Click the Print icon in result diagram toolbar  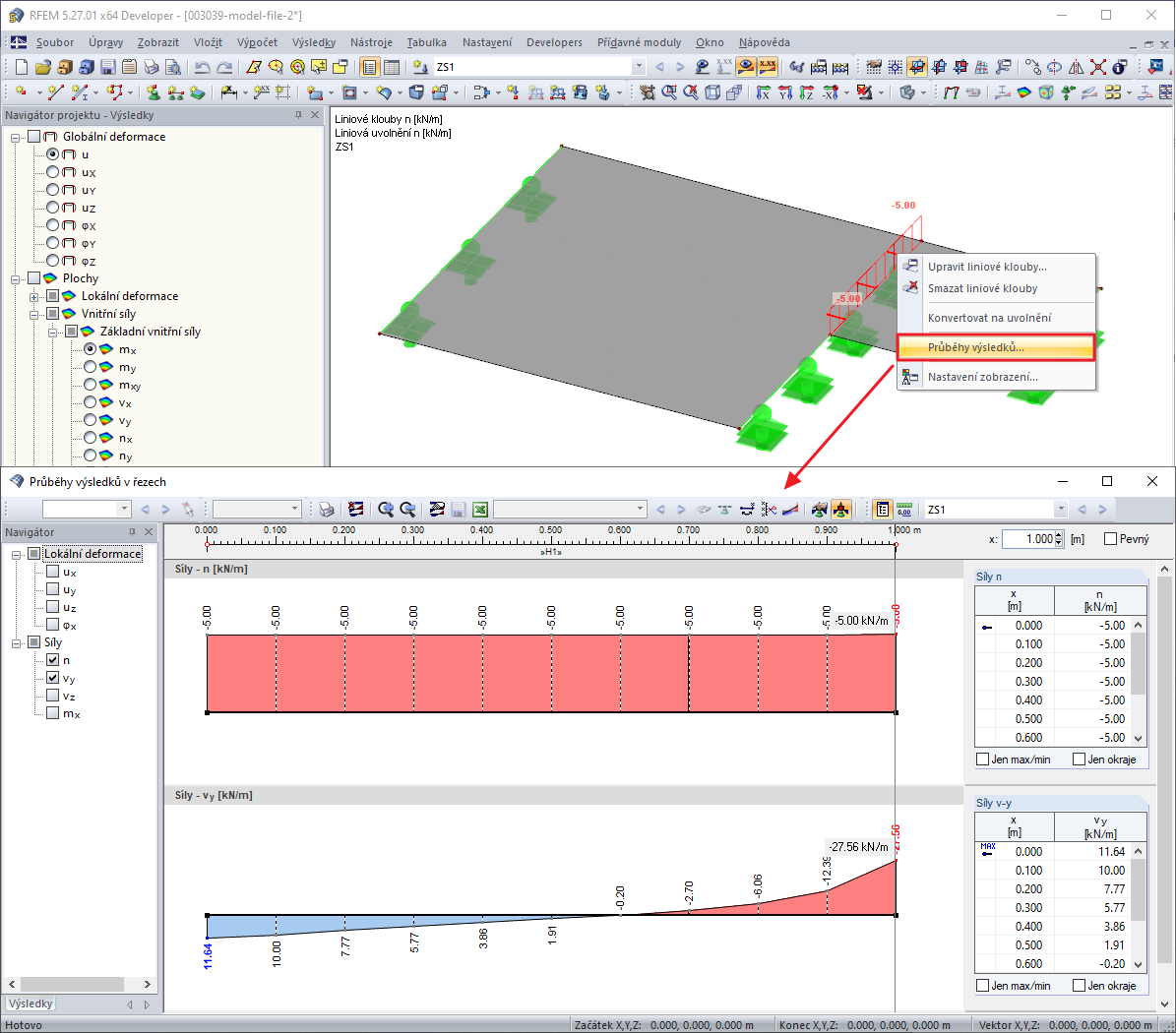click(x=327, y=510)
